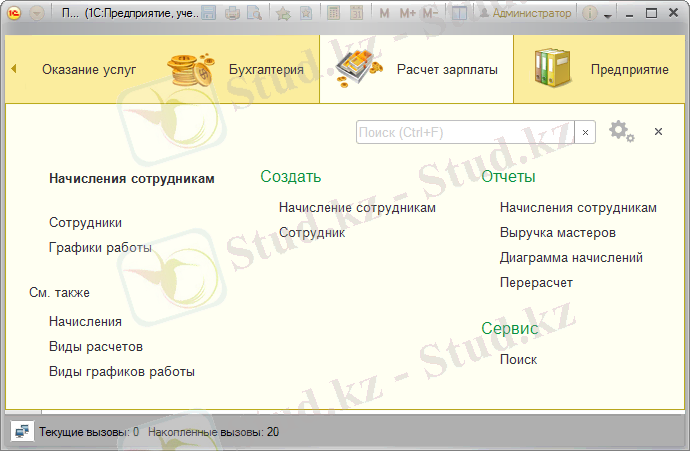This screenshot has height=451, width=690.
Task: Add to favorites with the star icon
Action: click(282, 14)
